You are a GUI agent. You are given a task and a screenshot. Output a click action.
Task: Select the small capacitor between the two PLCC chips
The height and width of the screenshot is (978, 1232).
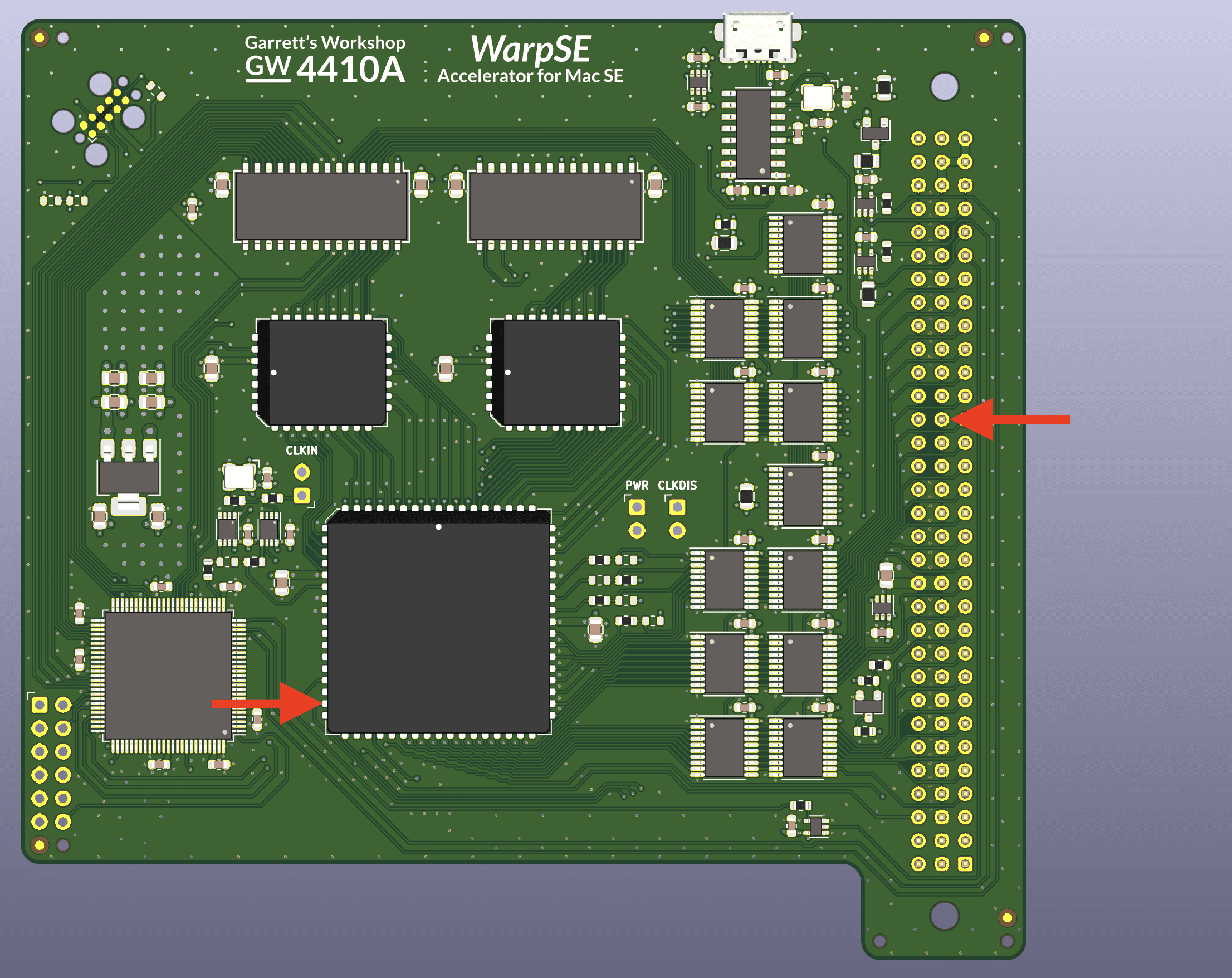(x=445, y=369)
